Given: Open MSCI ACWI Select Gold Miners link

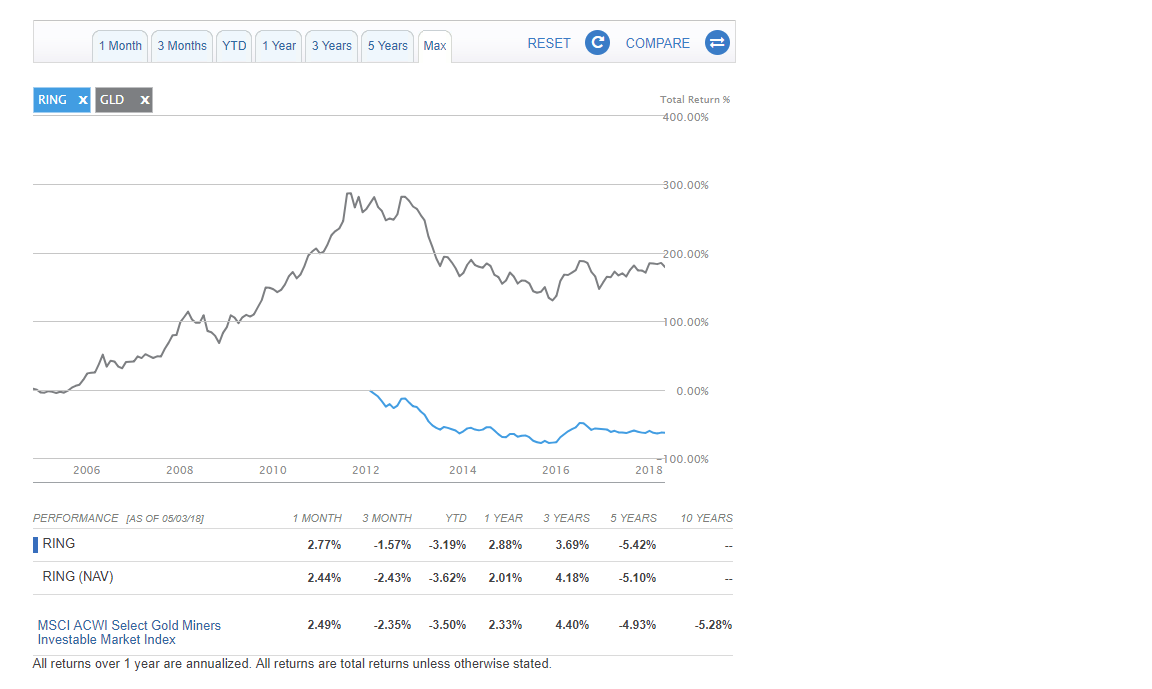Looking at the screenshot, I should click(129, 632).
